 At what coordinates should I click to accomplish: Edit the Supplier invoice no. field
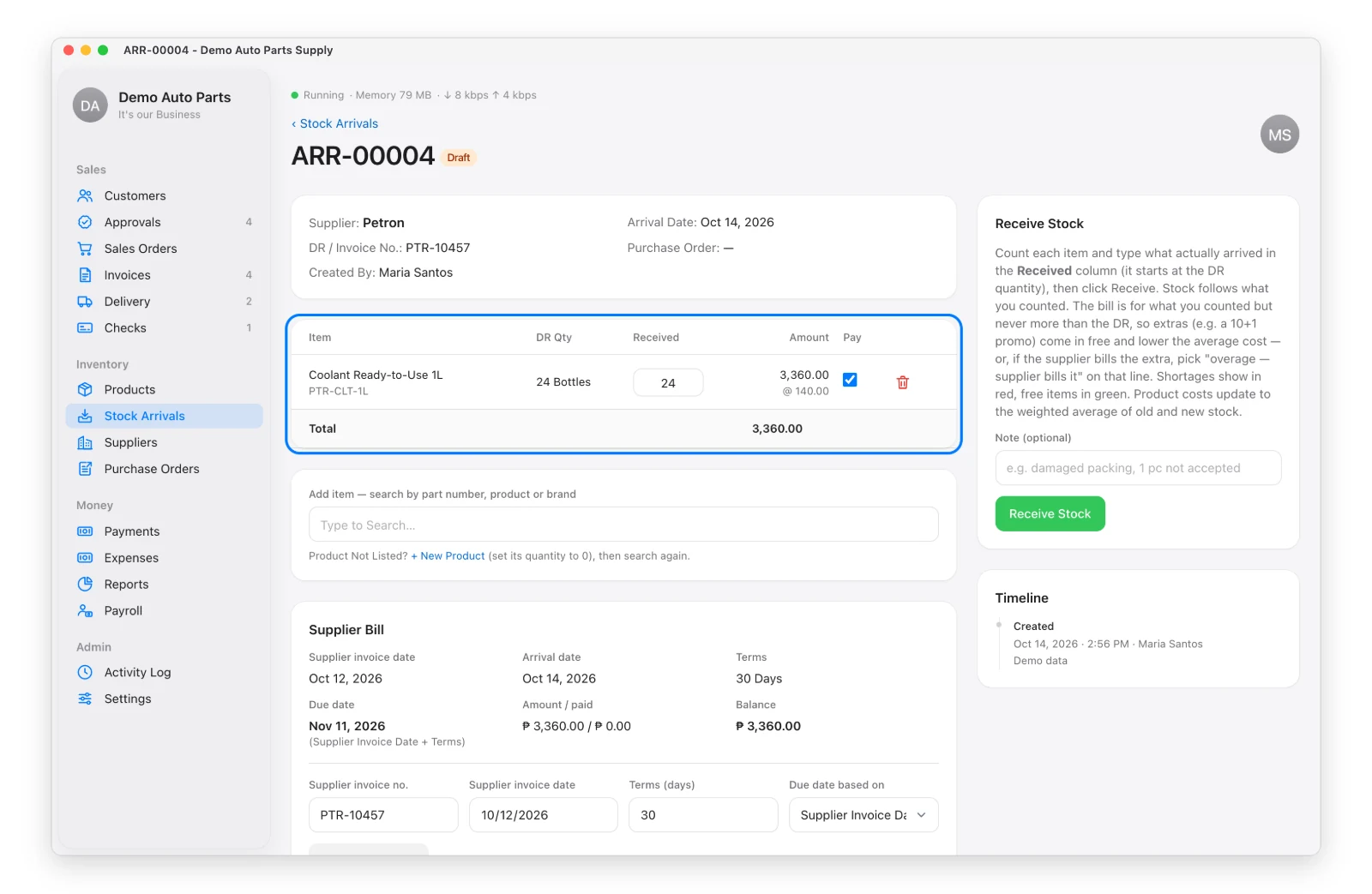coord(383,815)
